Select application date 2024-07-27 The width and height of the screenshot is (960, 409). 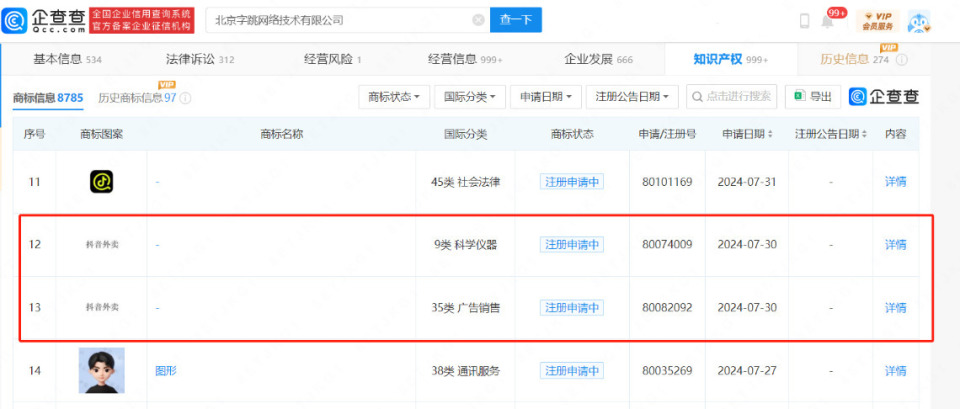747,370
